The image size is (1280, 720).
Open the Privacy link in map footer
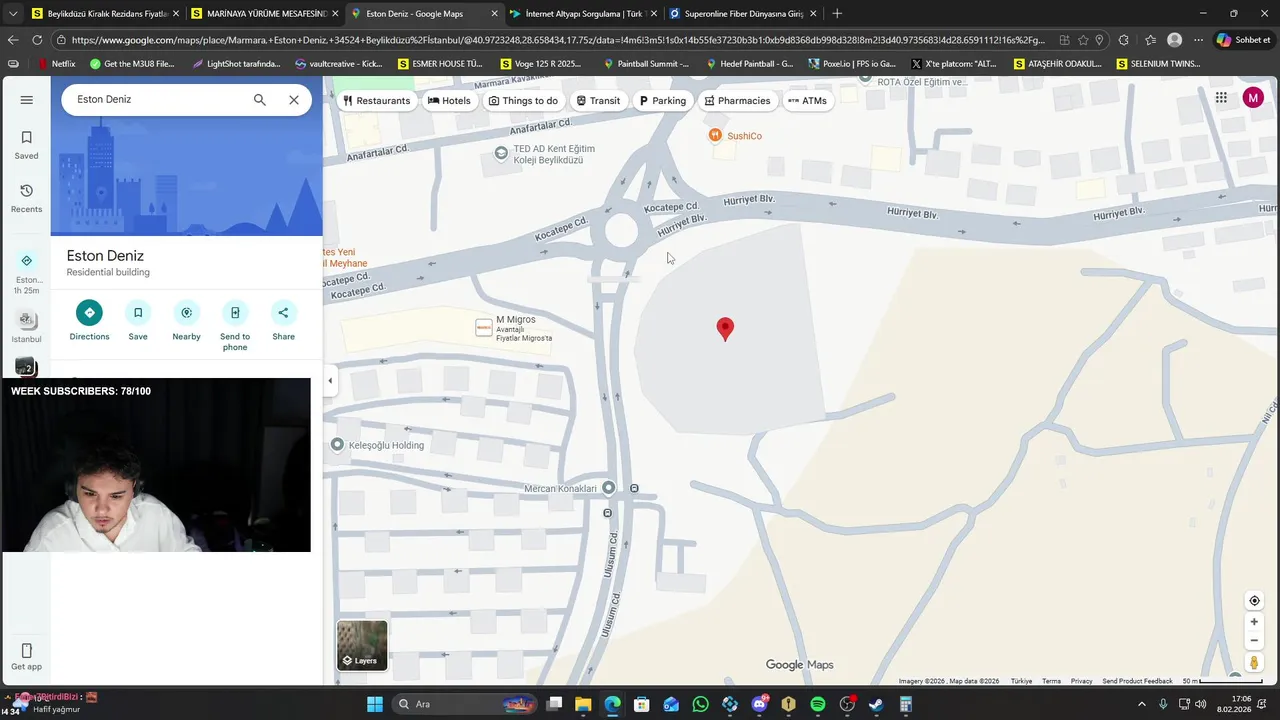coord(1081,681)
